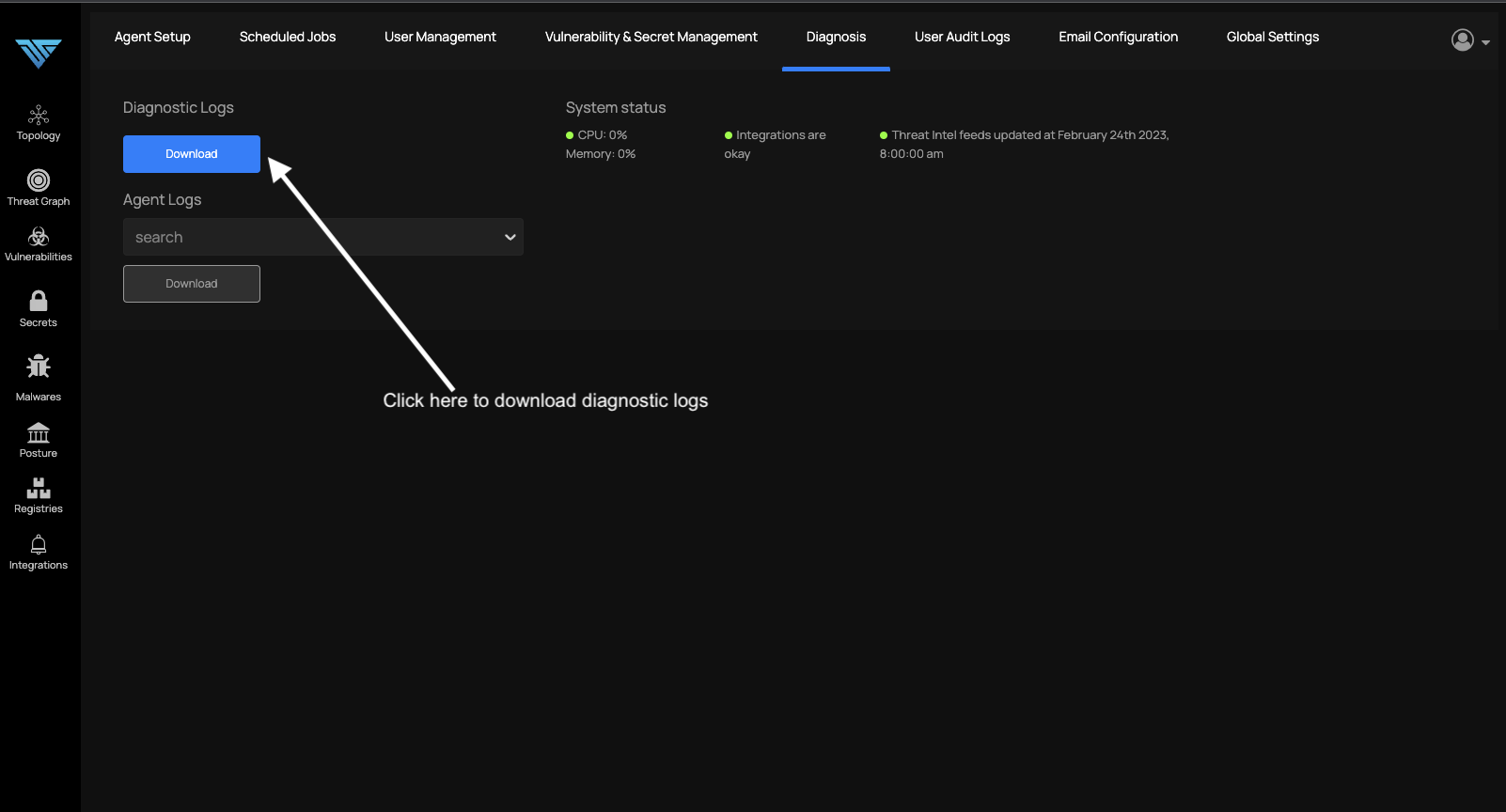Click the Threat Intel feeds updated status

(x=1025, y=145)
